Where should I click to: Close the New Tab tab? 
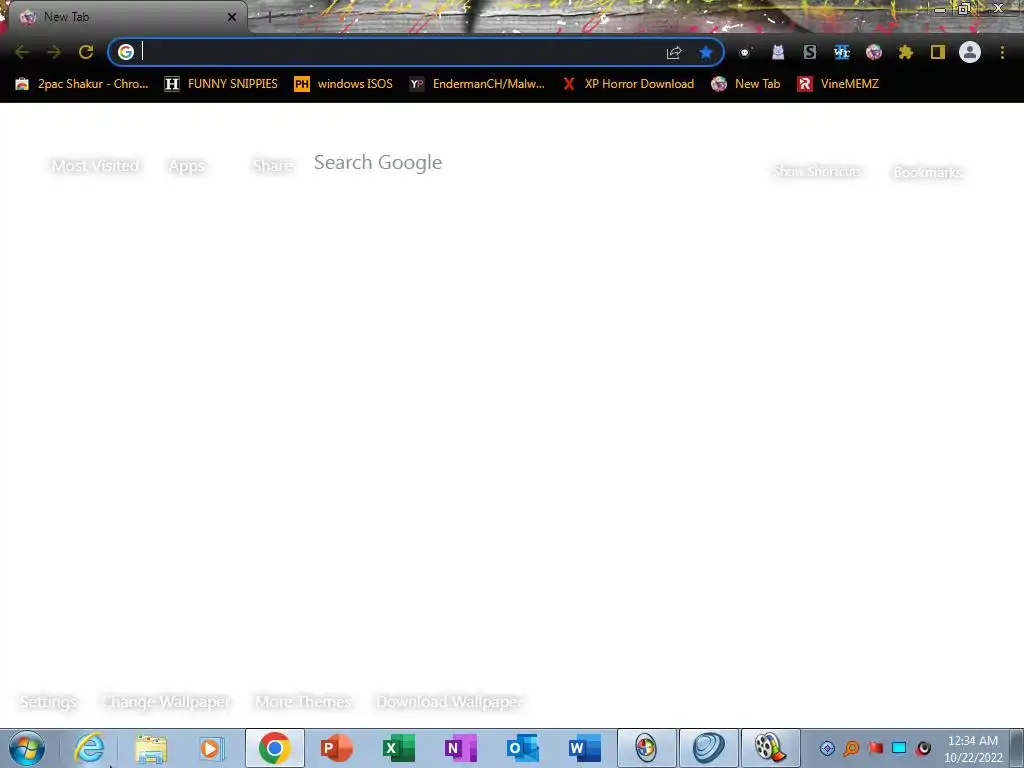click(x=232, y=17)
